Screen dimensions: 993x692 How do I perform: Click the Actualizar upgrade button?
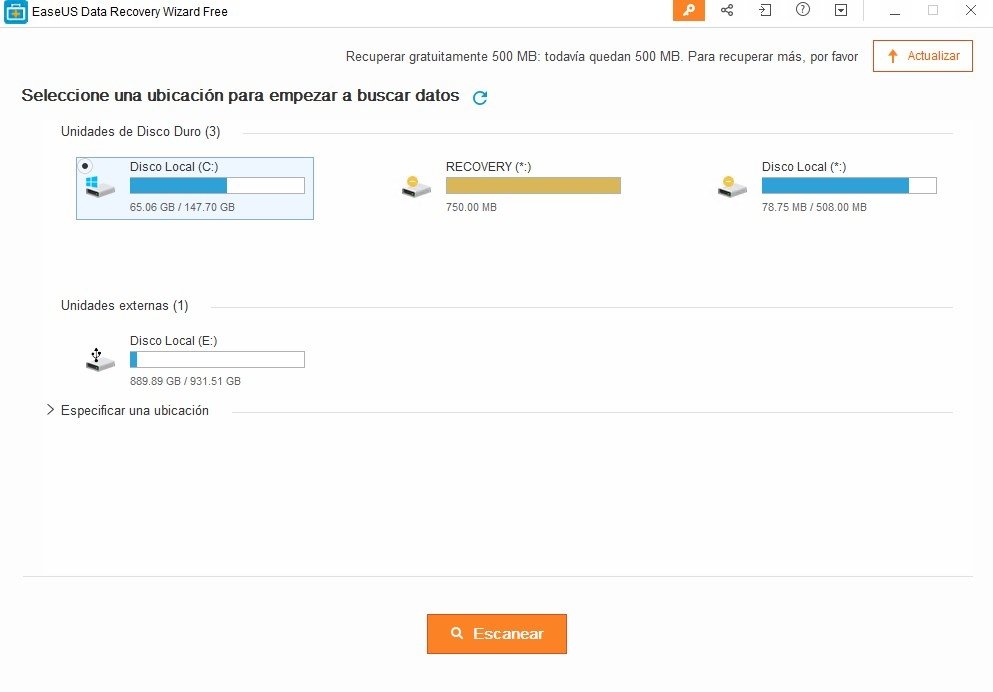pyautogui.click(x=923, y=56)
